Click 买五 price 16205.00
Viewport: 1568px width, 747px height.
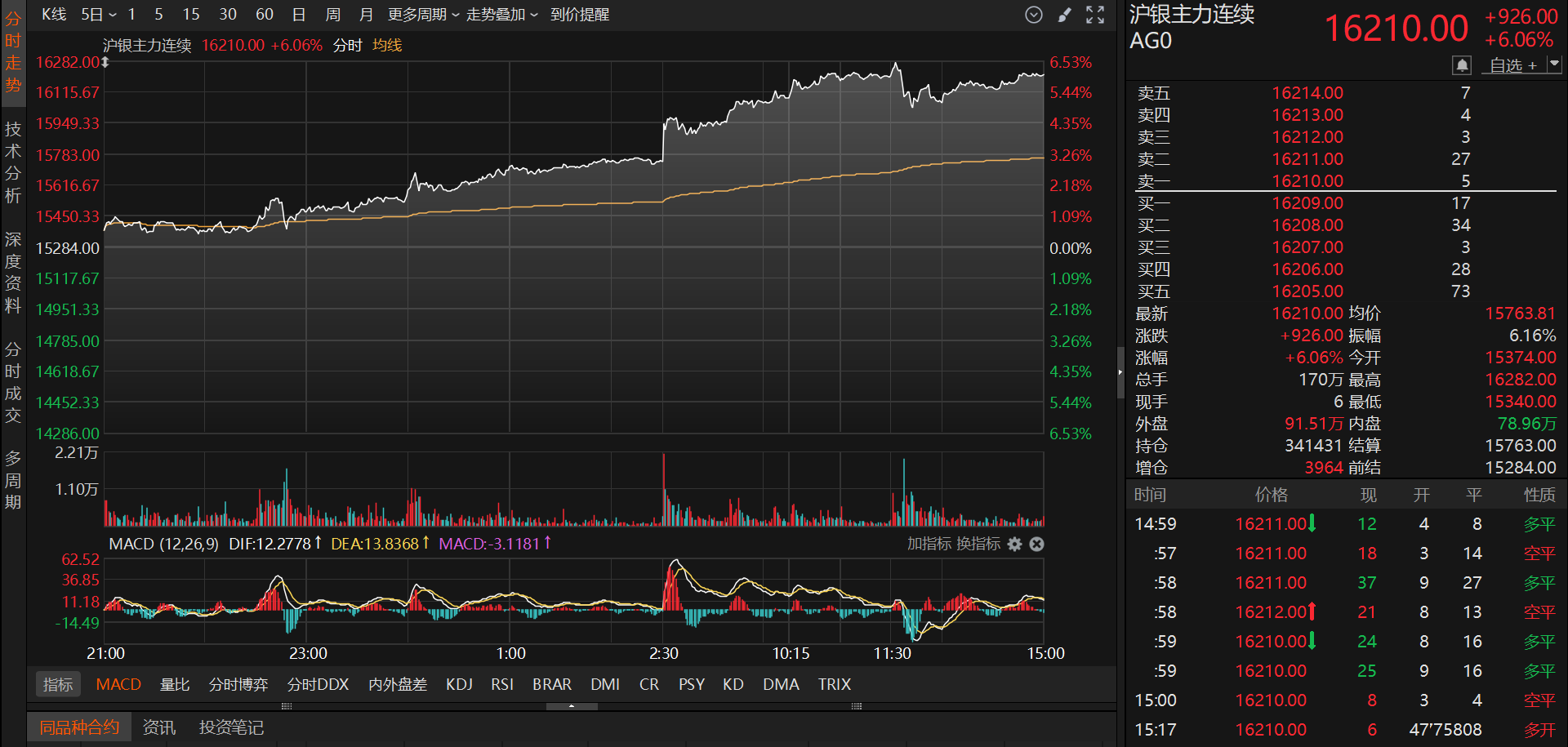(1307, 291)
